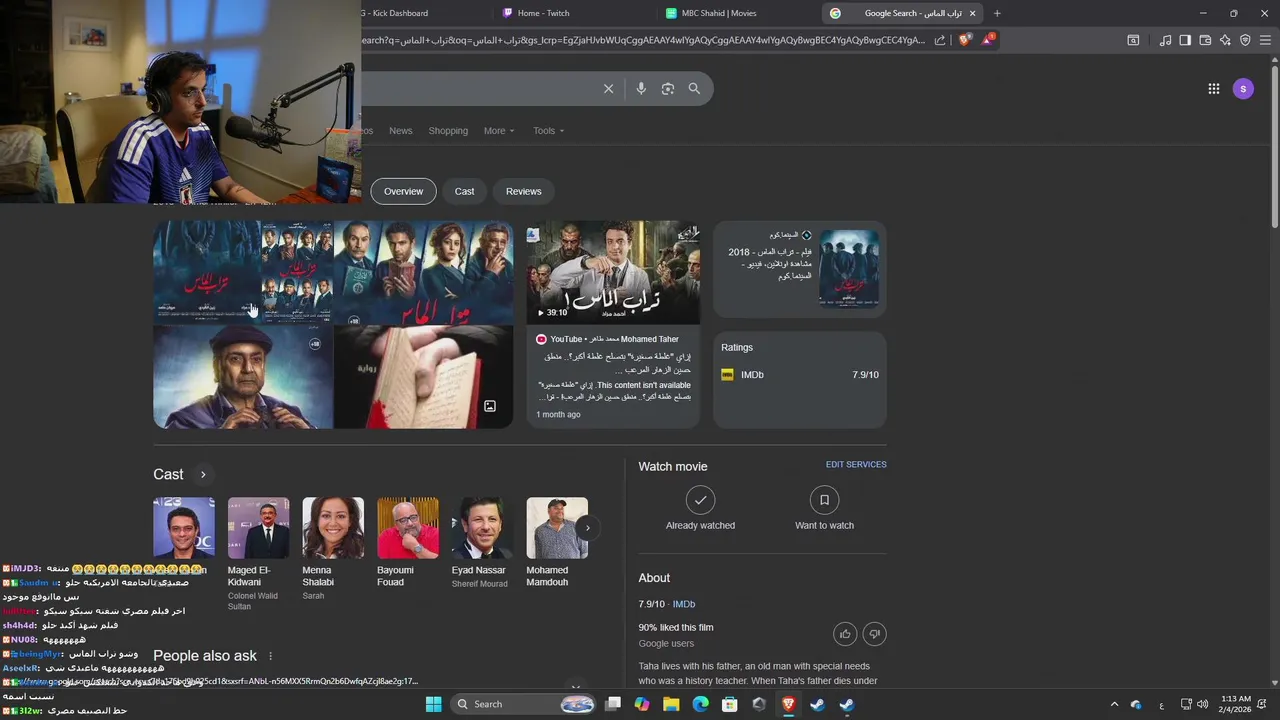Open Leo AI sparkle icon

point(1225,40)
